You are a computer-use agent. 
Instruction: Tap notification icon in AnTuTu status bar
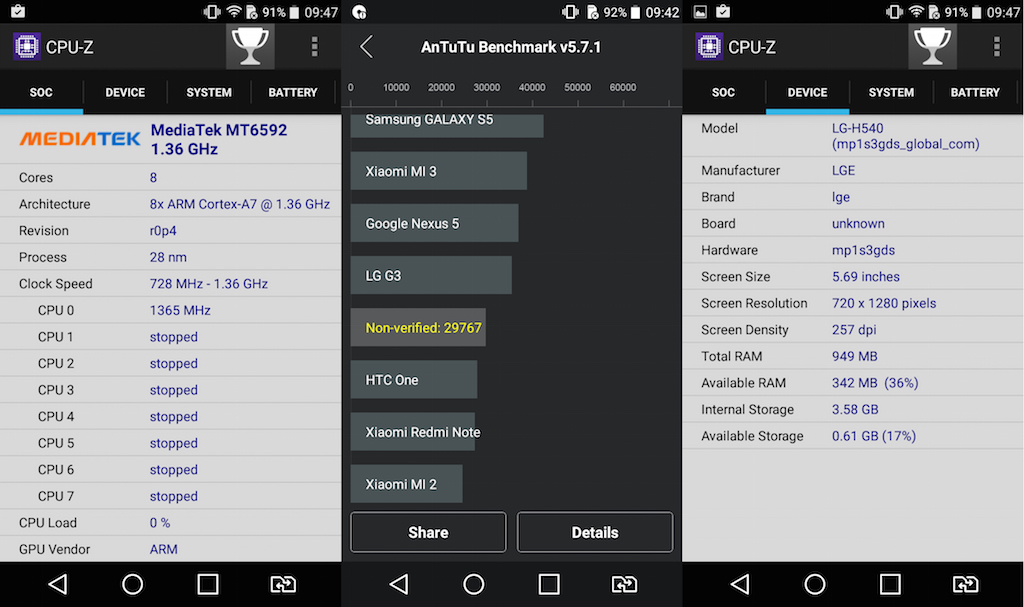click(x=359, y=12)
